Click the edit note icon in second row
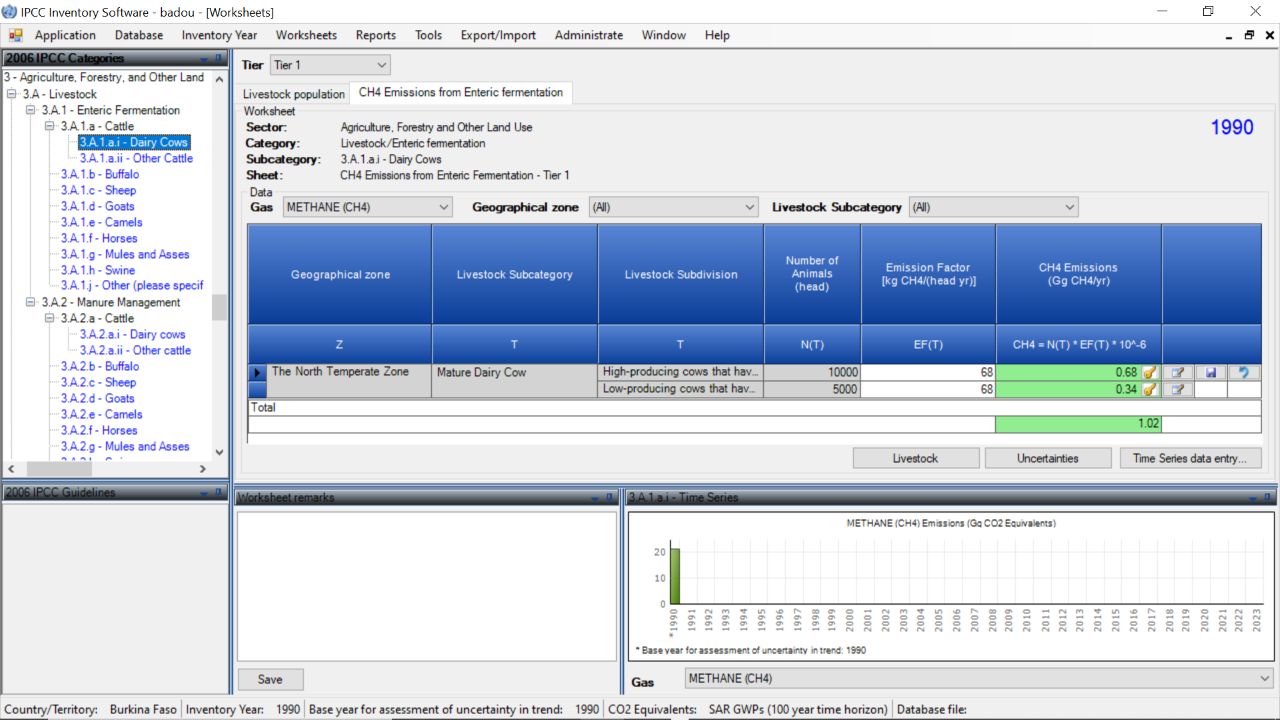The width and height of the screenshot is (1280, 720). point(1178,390)
